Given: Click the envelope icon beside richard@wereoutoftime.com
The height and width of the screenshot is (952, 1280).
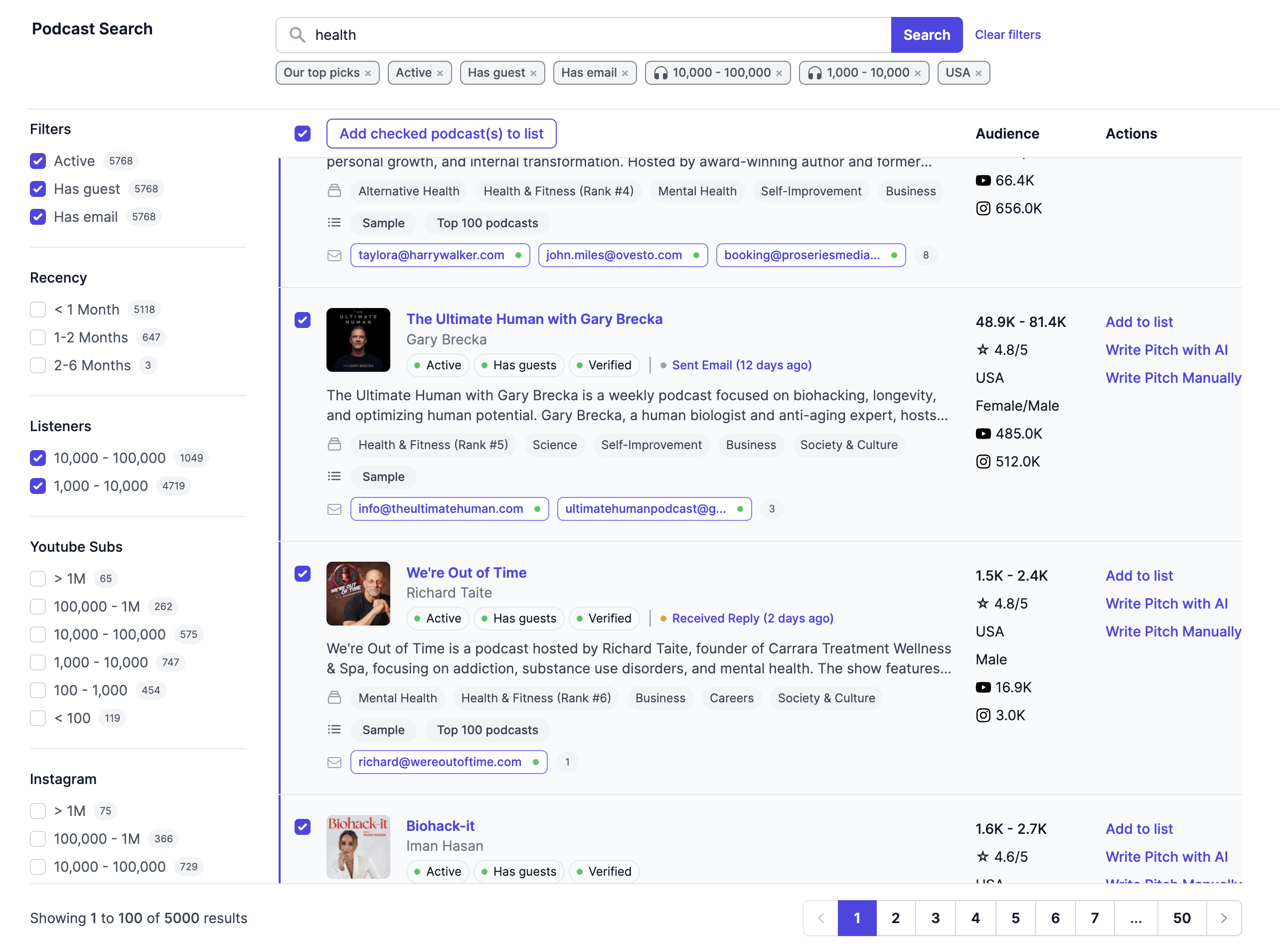Looking at the screenshot, I should 334,763.
